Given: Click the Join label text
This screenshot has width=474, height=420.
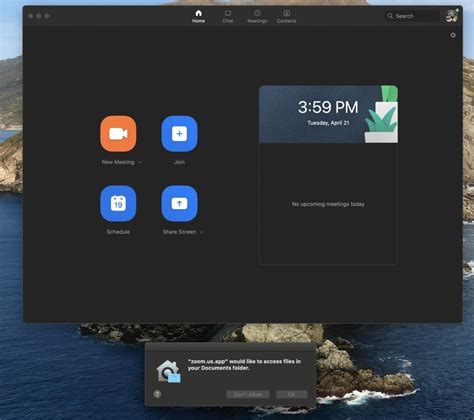Looking at the screenshot, I should click(179, 162).
